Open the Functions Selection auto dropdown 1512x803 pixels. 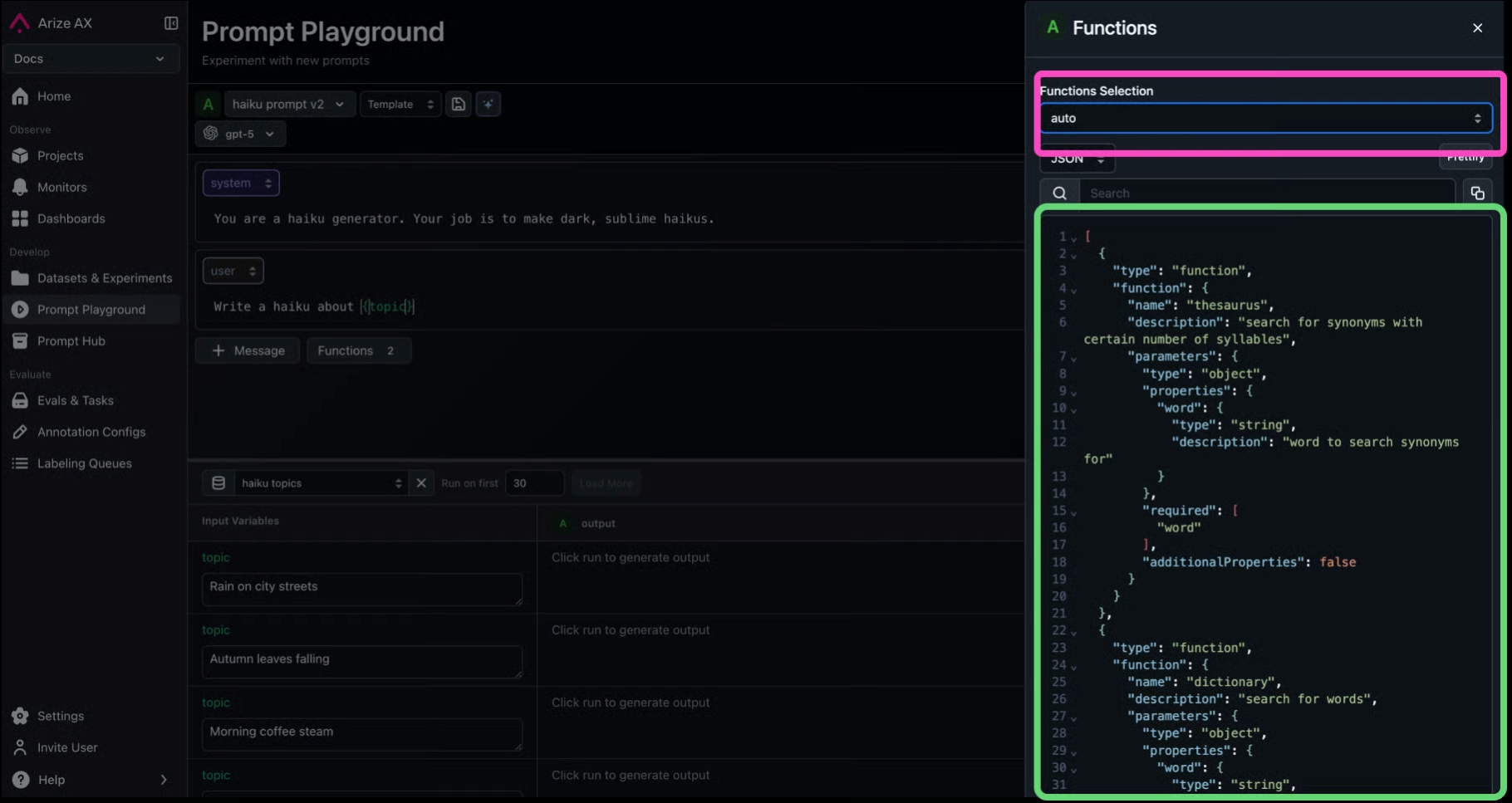tap(1265, 118)
